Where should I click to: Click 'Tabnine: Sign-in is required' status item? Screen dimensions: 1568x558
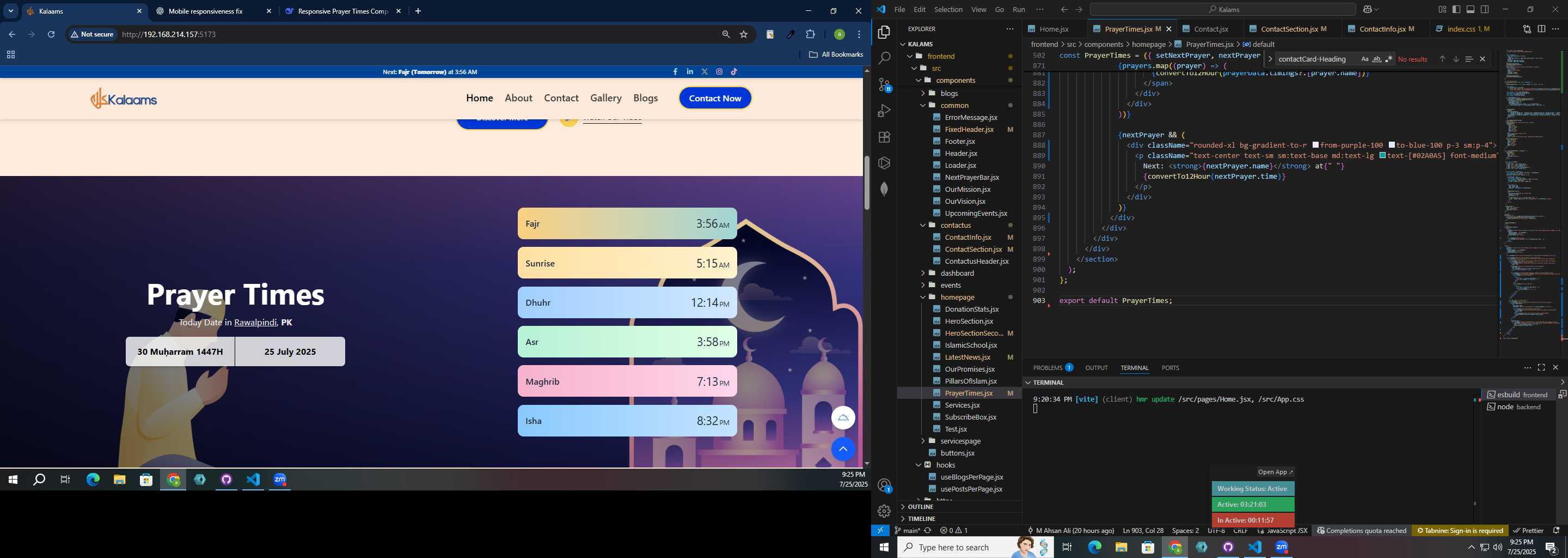tap(1460, 531)
